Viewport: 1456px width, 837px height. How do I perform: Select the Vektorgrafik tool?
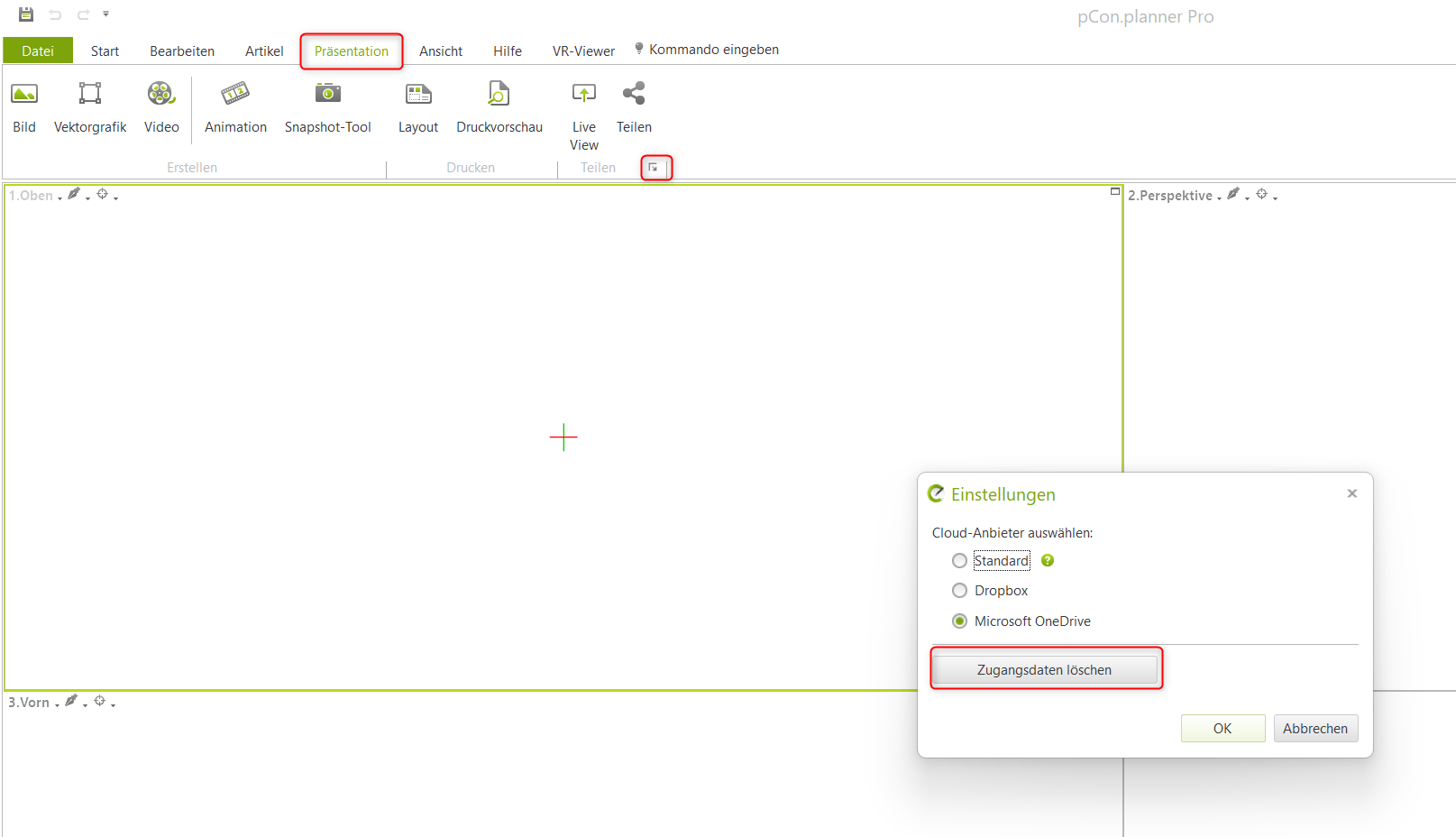pyautogui.click(x=90, y=95)
